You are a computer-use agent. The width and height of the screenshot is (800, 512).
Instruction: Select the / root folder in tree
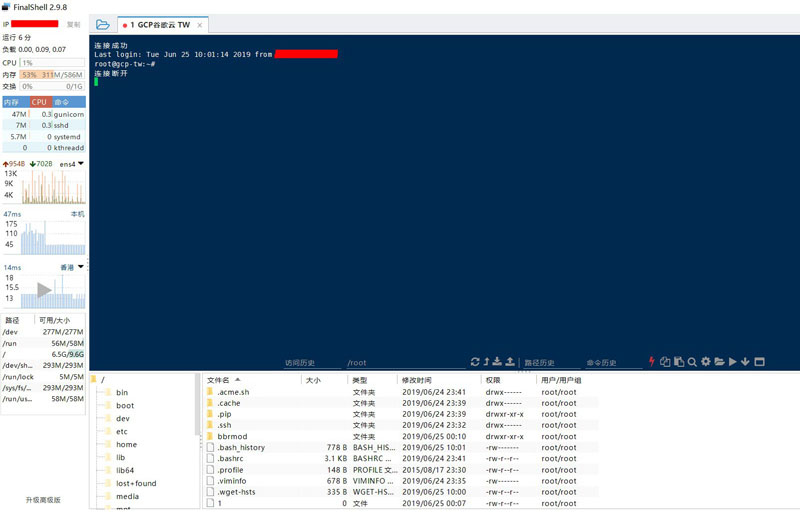98,379
